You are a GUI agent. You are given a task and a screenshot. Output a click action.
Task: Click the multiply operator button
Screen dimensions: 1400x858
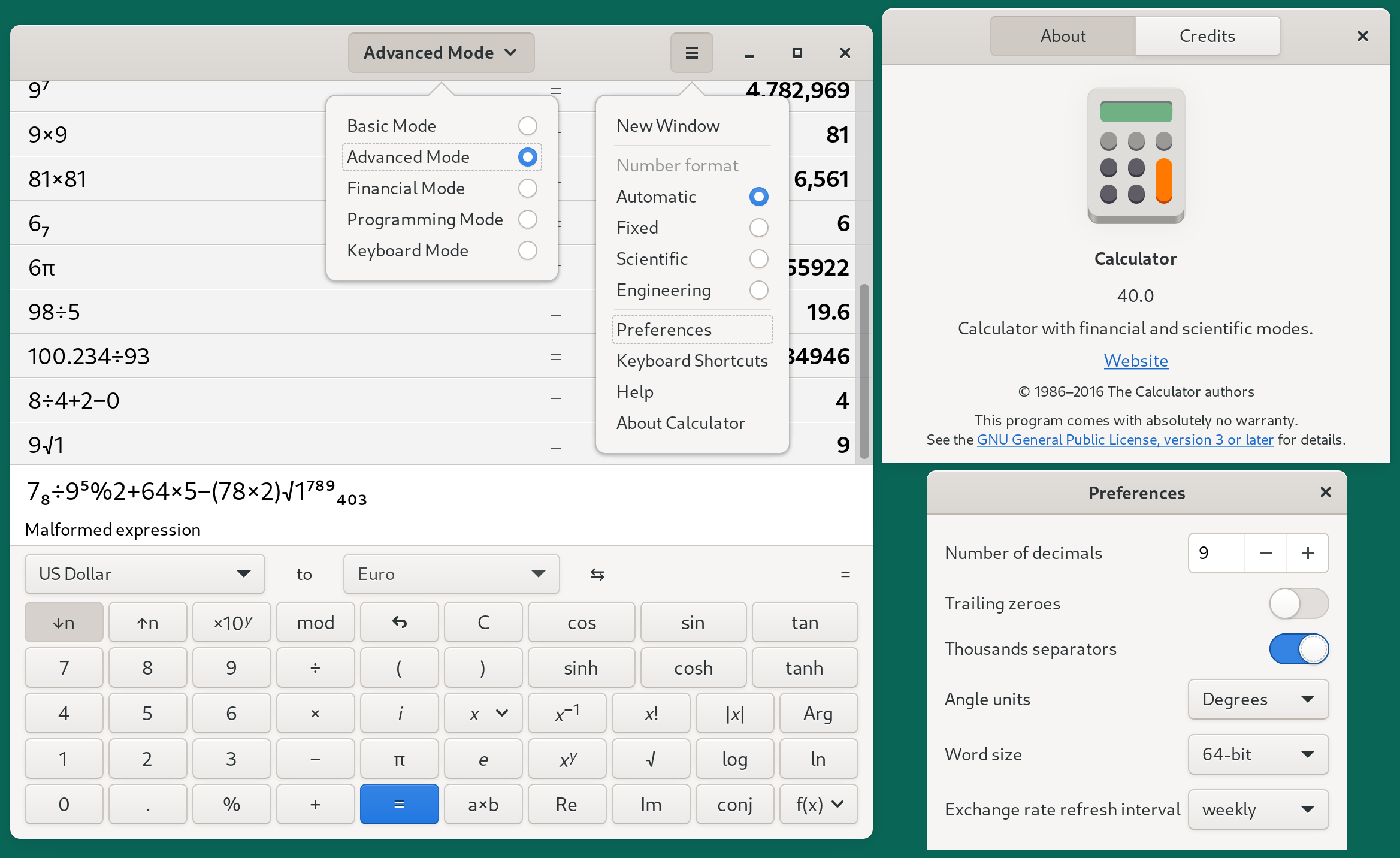316,714
